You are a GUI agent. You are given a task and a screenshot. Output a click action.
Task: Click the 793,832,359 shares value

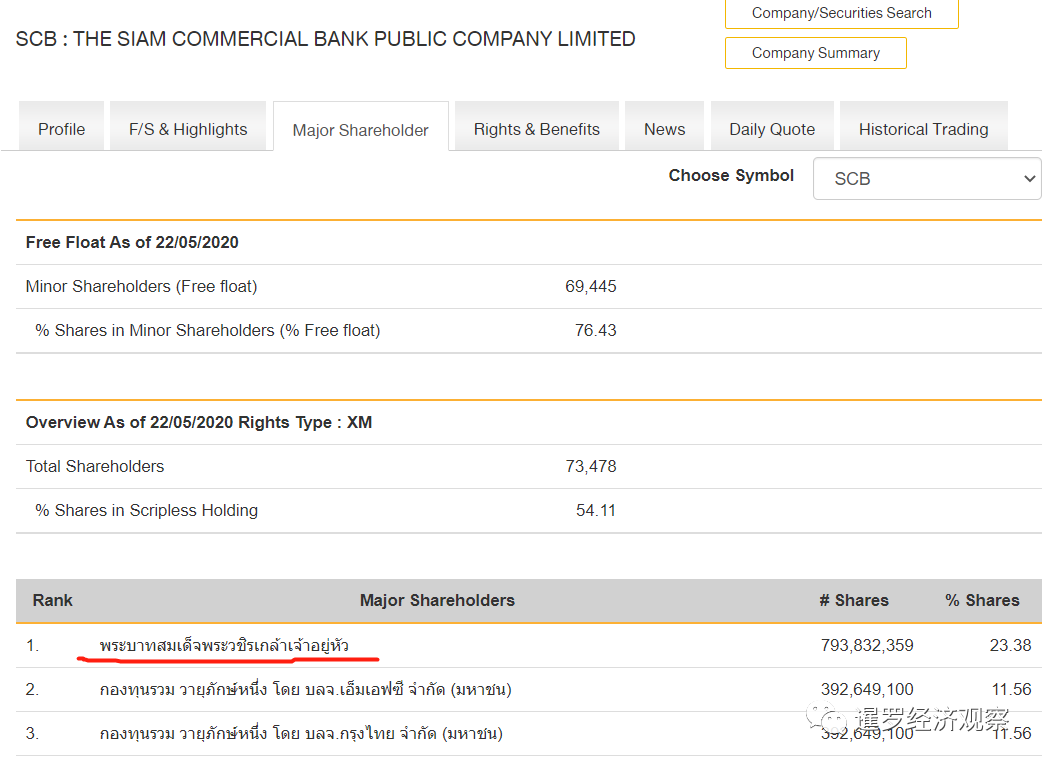867,645
